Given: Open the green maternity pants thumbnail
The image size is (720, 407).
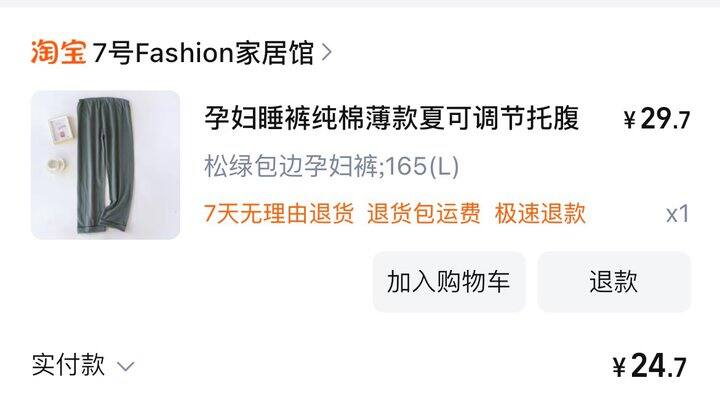Looking at the screenshot, I should [x=106, y=165].
